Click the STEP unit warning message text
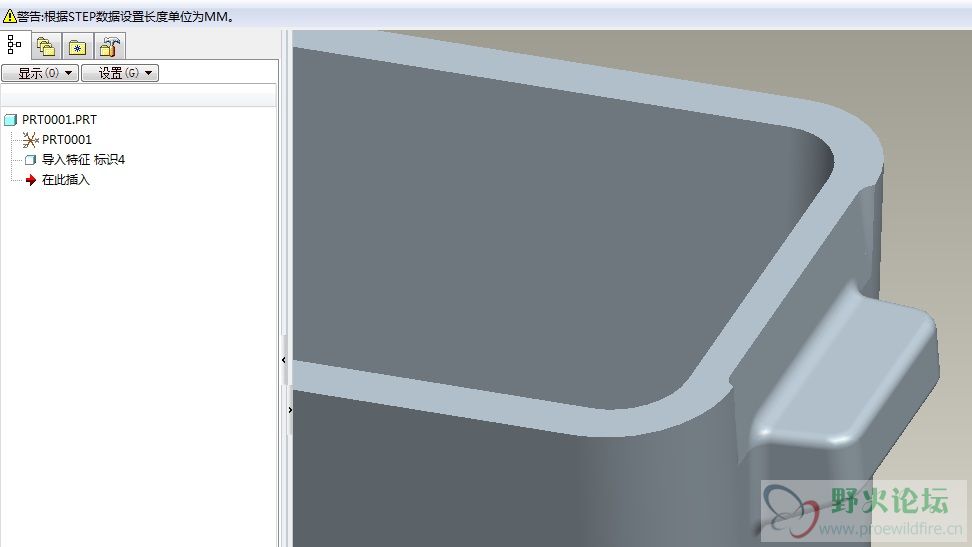972x547 pixels. click(x=126, y=17)
